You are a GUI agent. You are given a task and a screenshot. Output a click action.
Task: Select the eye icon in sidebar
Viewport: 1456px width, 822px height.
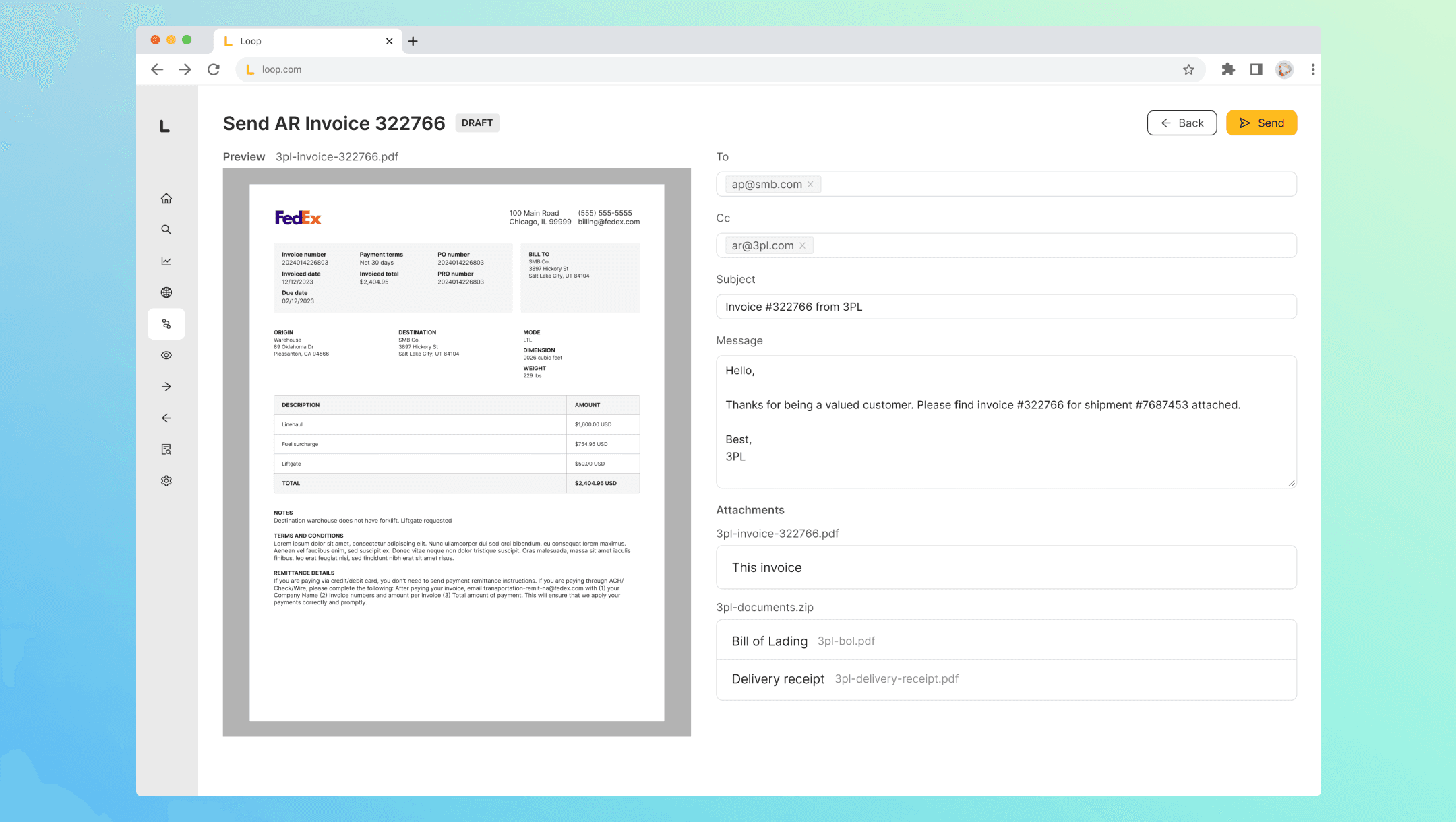point(166,355)
